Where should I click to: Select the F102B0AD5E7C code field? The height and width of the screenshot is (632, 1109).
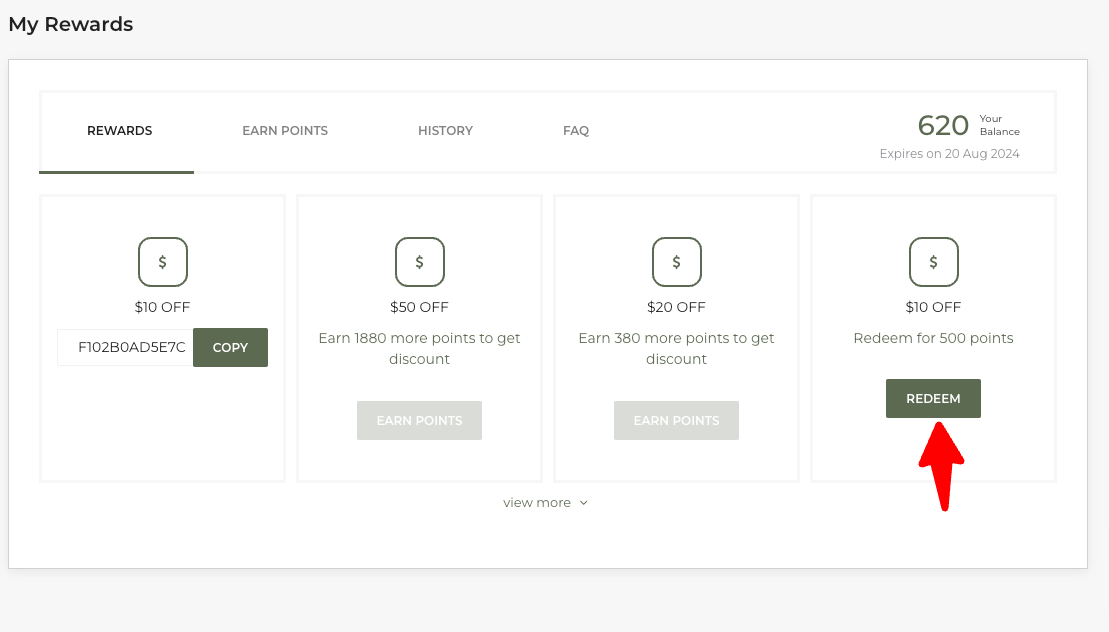click(x=125, y=347)
